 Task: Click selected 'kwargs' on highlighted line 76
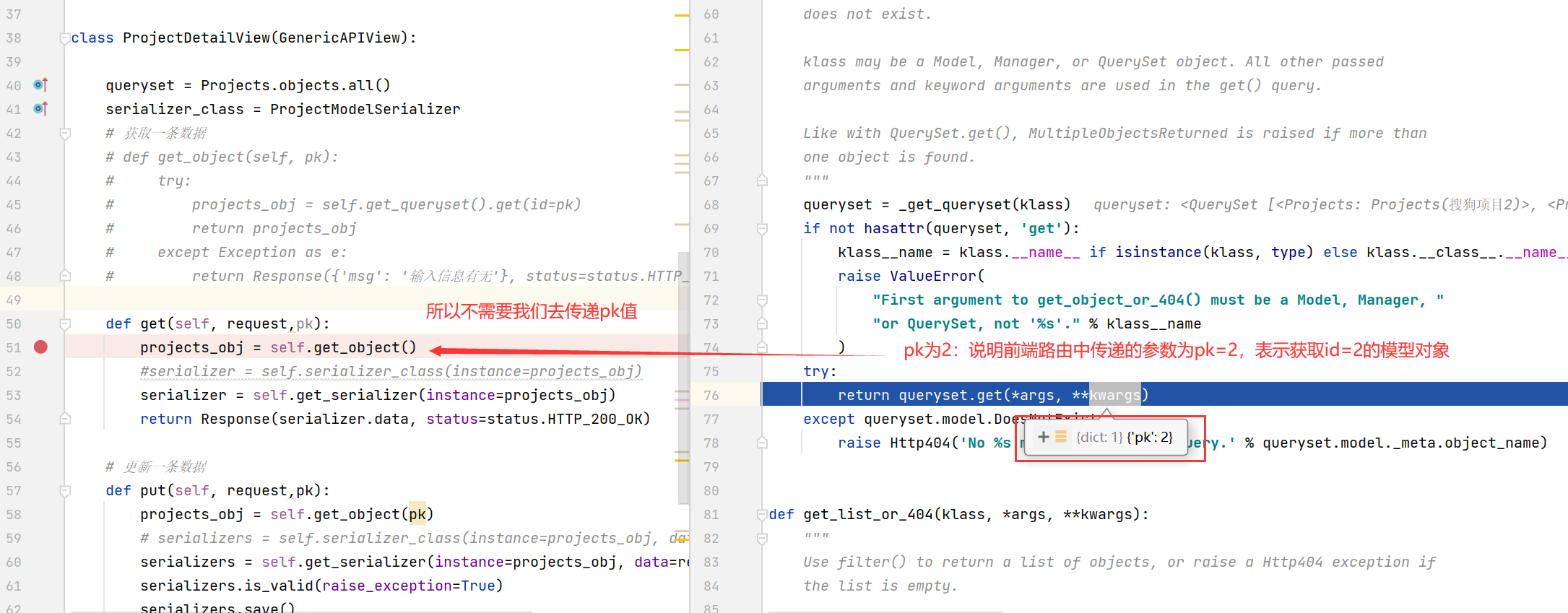(x=1115, y=395)
